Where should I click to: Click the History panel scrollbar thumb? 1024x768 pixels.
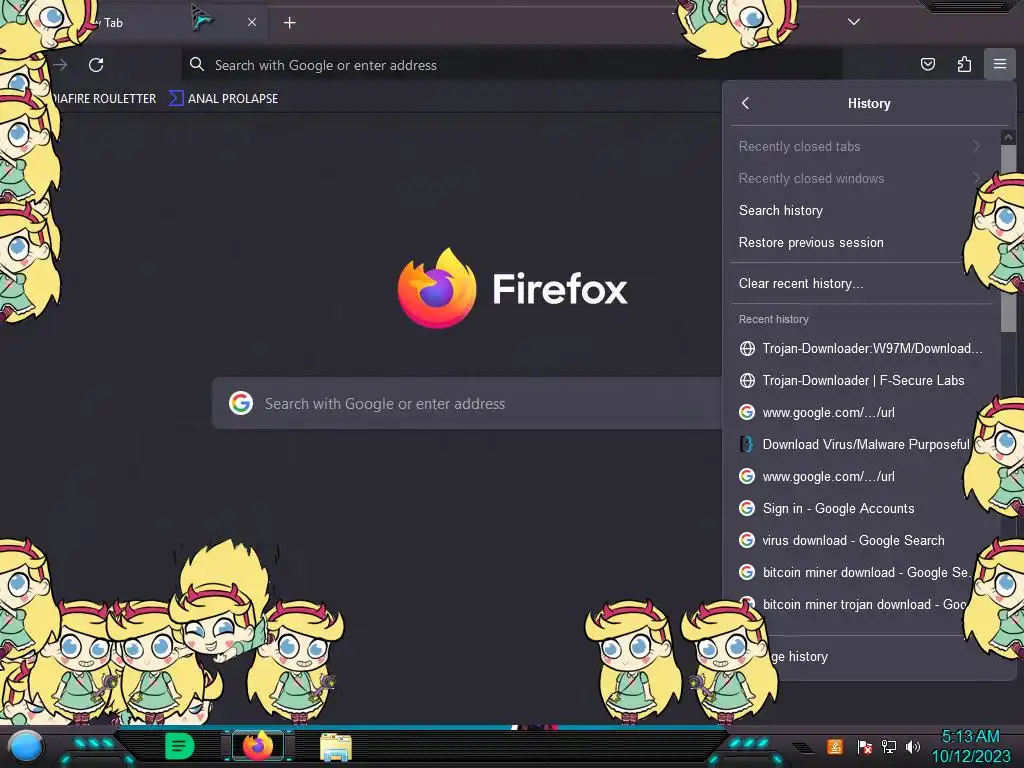coord(1008,238)
